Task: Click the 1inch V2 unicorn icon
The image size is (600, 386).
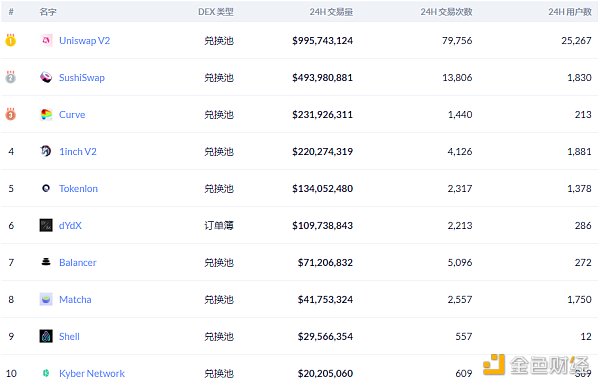Action: [46, 151]
